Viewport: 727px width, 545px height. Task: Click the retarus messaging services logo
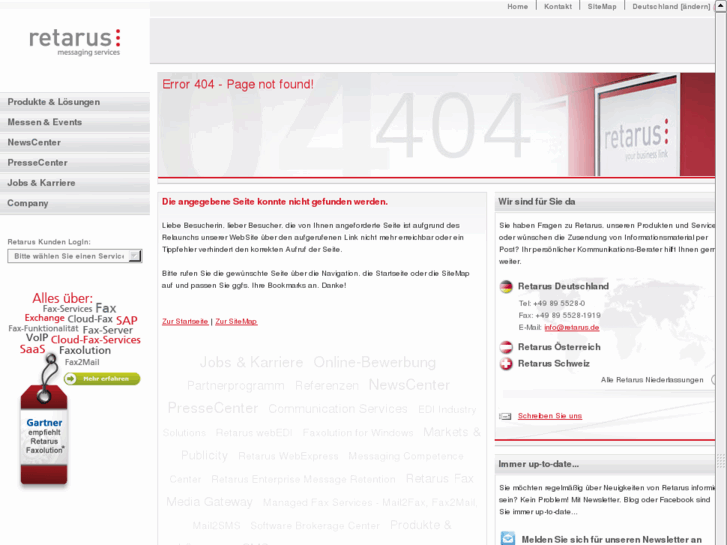[75, 42]
